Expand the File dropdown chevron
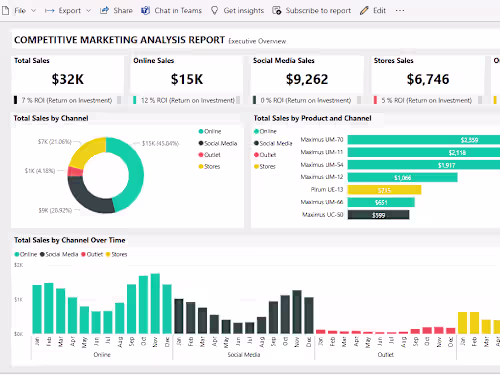Image resolution: width=500 pixels, height=375 pixels. pos(33,11)
